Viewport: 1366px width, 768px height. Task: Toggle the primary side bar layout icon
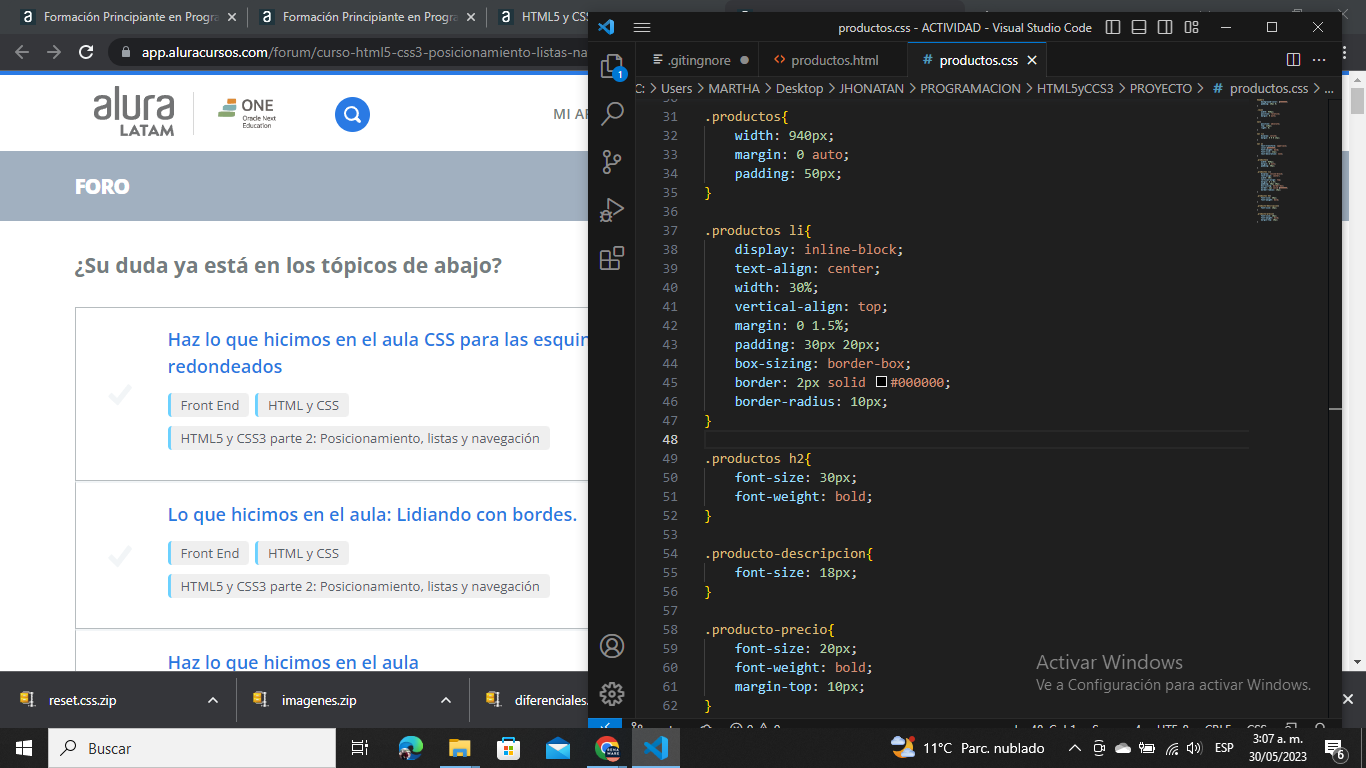pyautogui.click(x=1113, y=28)
